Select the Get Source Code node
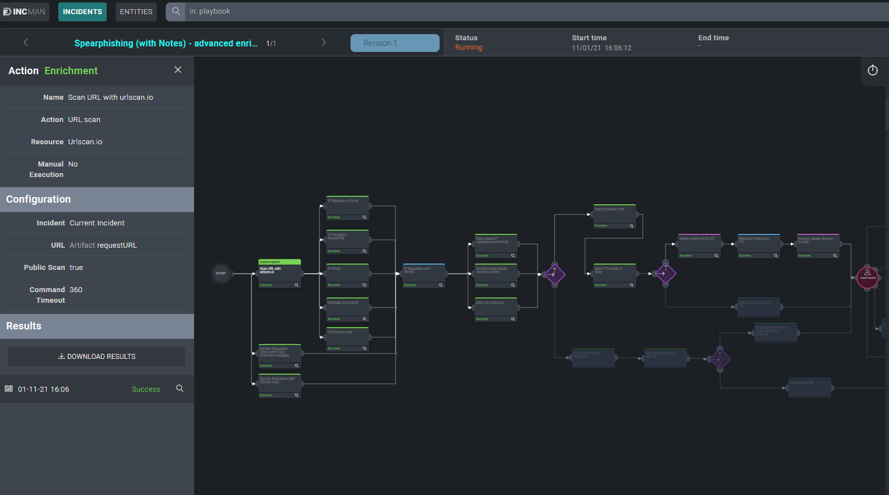This screenshot has height=495, width=889. point(347,337)
